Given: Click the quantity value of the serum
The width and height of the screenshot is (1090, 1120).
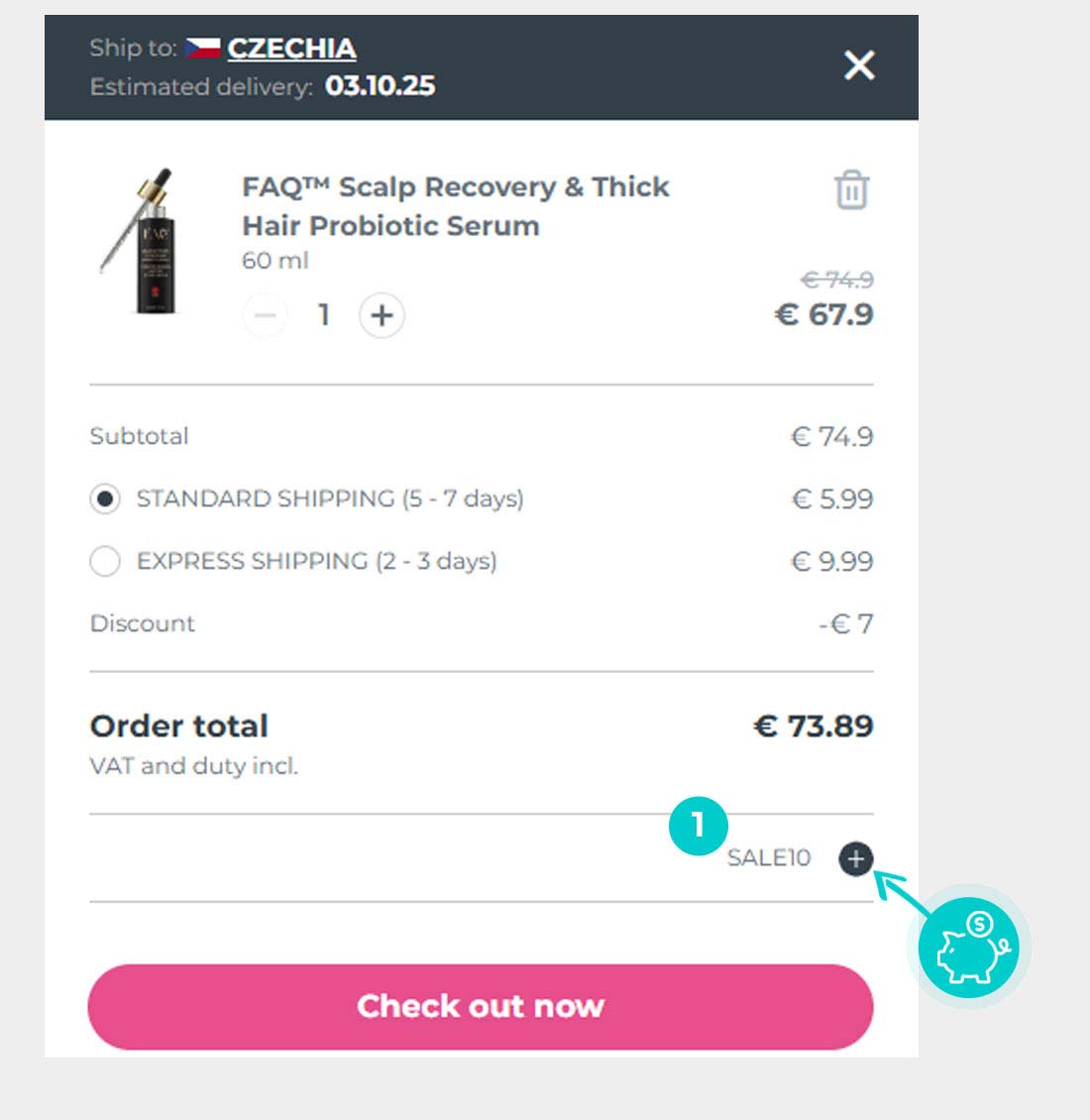Looking at the screenshot, I should click(x=323, y=315).
